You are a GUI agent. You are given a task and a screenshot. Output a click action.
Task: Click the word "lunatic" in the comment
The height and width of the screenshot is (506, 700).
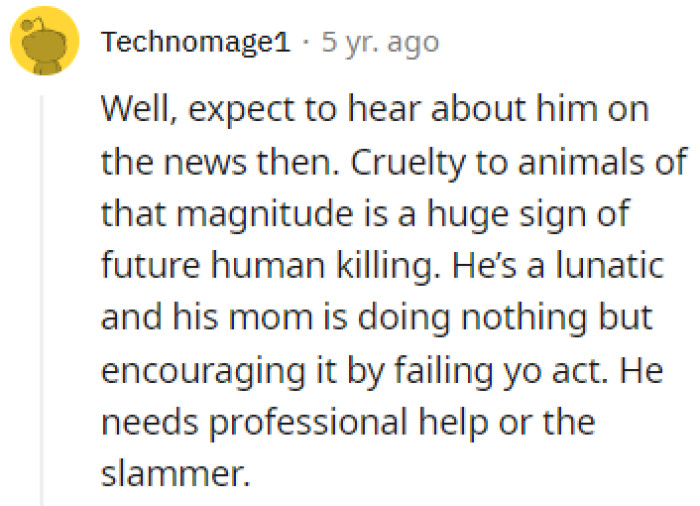click(x=612, y=265)
